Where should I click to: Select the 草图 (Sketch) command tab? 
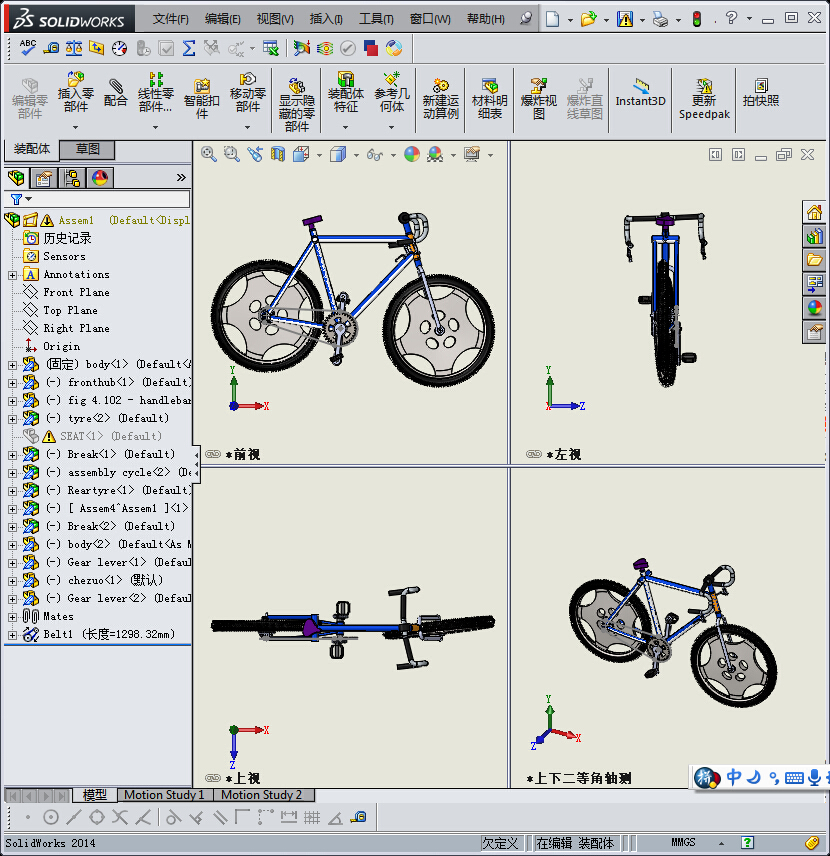87,149
